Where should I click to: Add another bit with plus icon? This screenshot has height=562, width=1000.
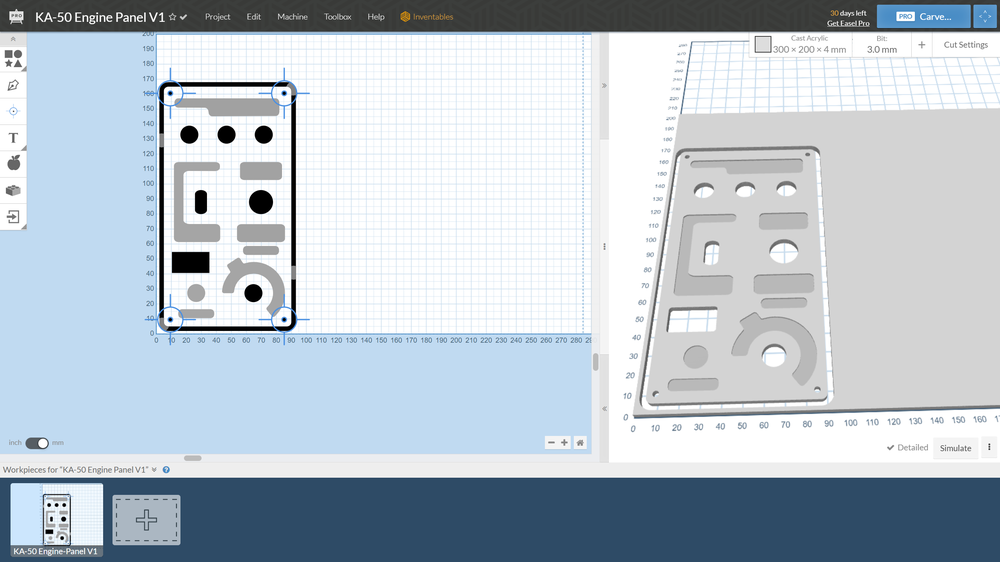[922, 45]
